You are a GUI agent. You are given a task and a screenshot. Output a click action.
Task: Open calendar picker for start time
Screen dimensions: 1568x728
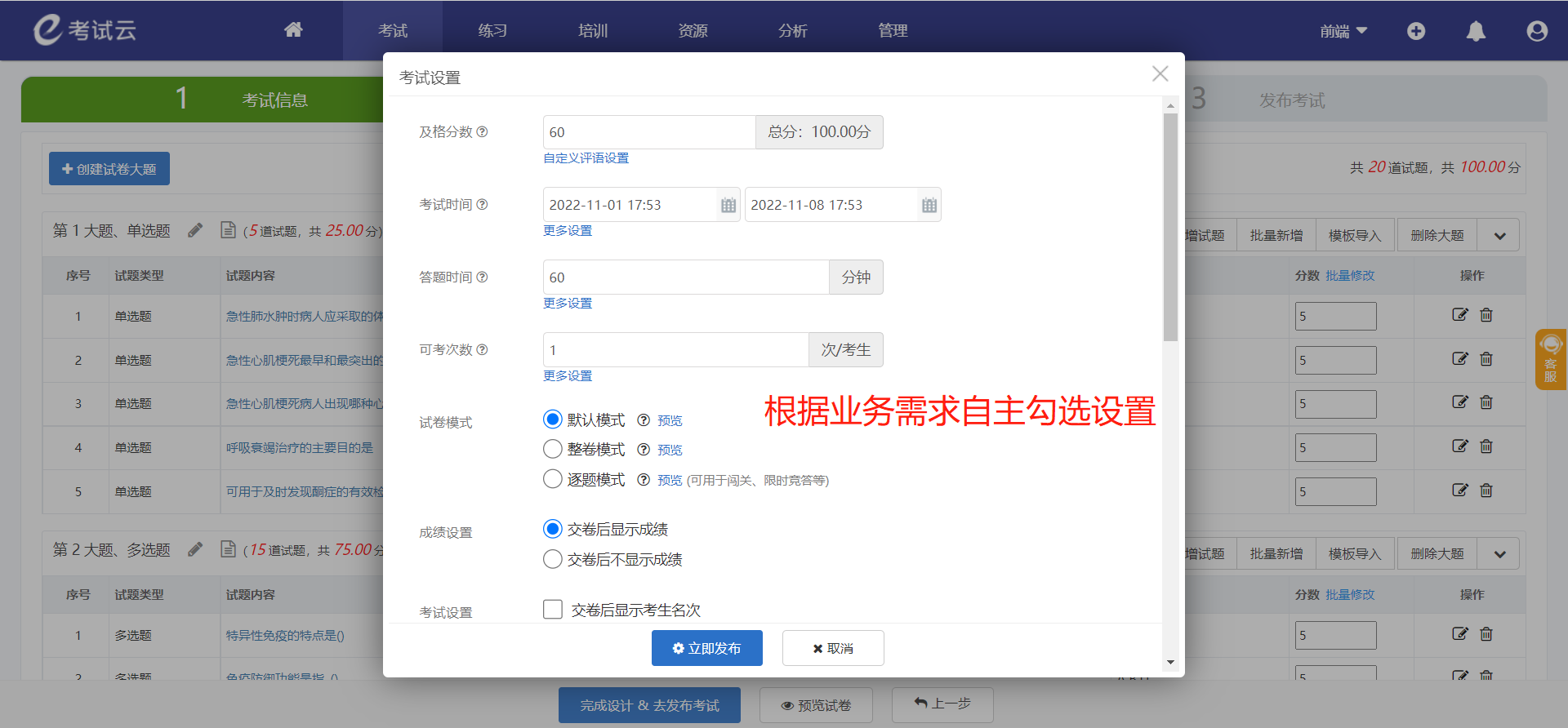click(728, 205)
